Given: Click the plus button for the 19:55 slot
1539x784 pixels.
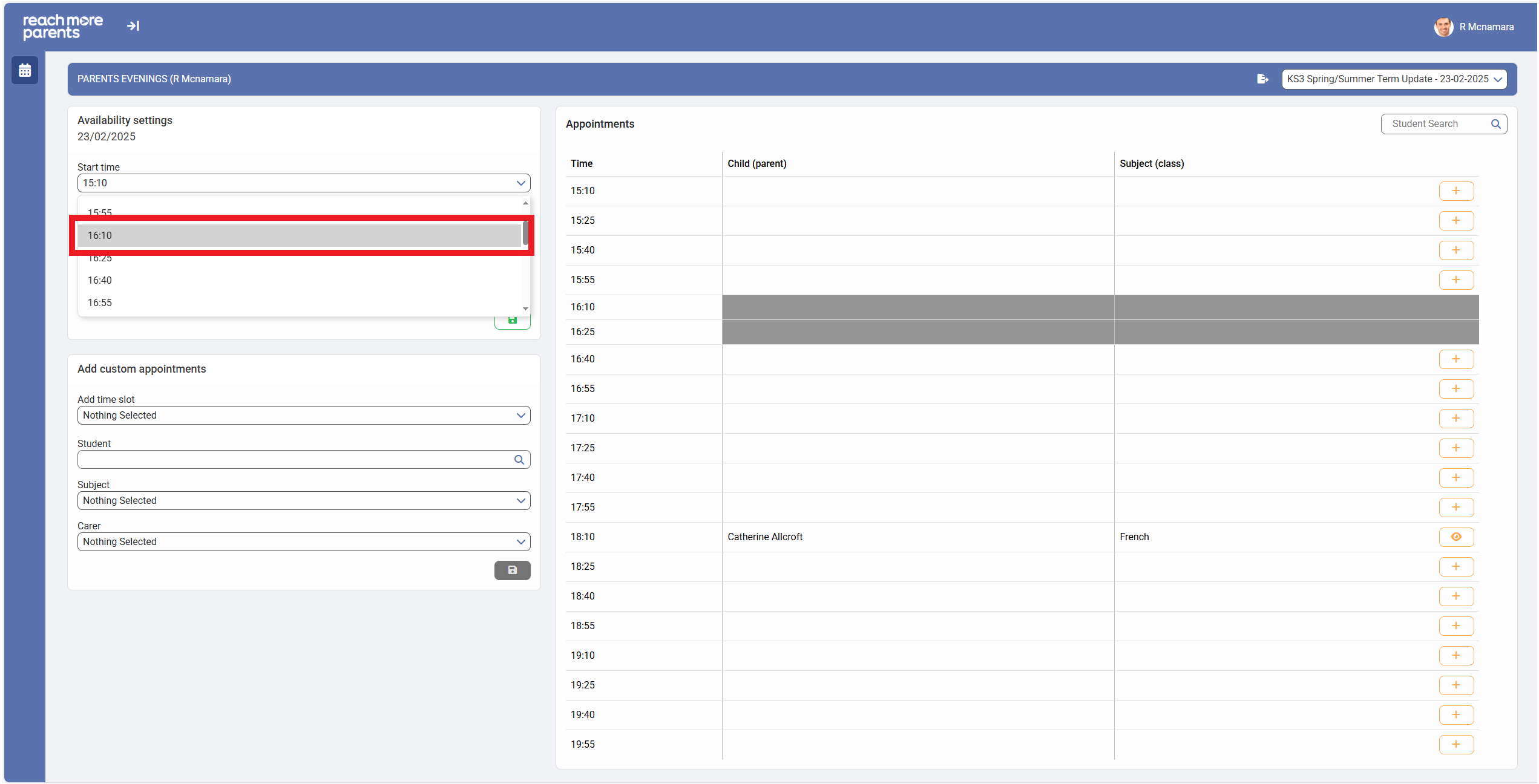Looking at the screenshot, I should click(1455, 745).
